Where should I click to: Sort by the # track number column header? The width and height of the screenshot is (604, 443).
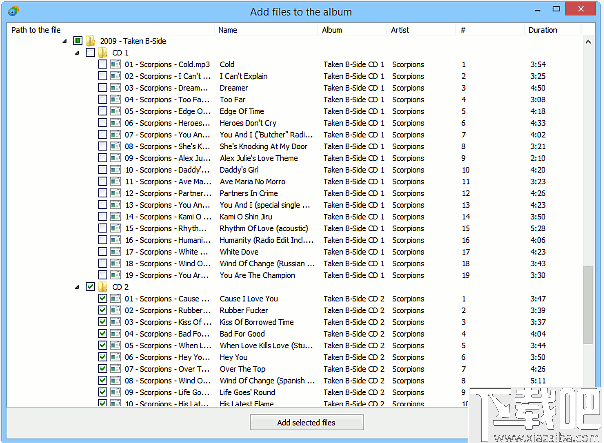[490, 30]
